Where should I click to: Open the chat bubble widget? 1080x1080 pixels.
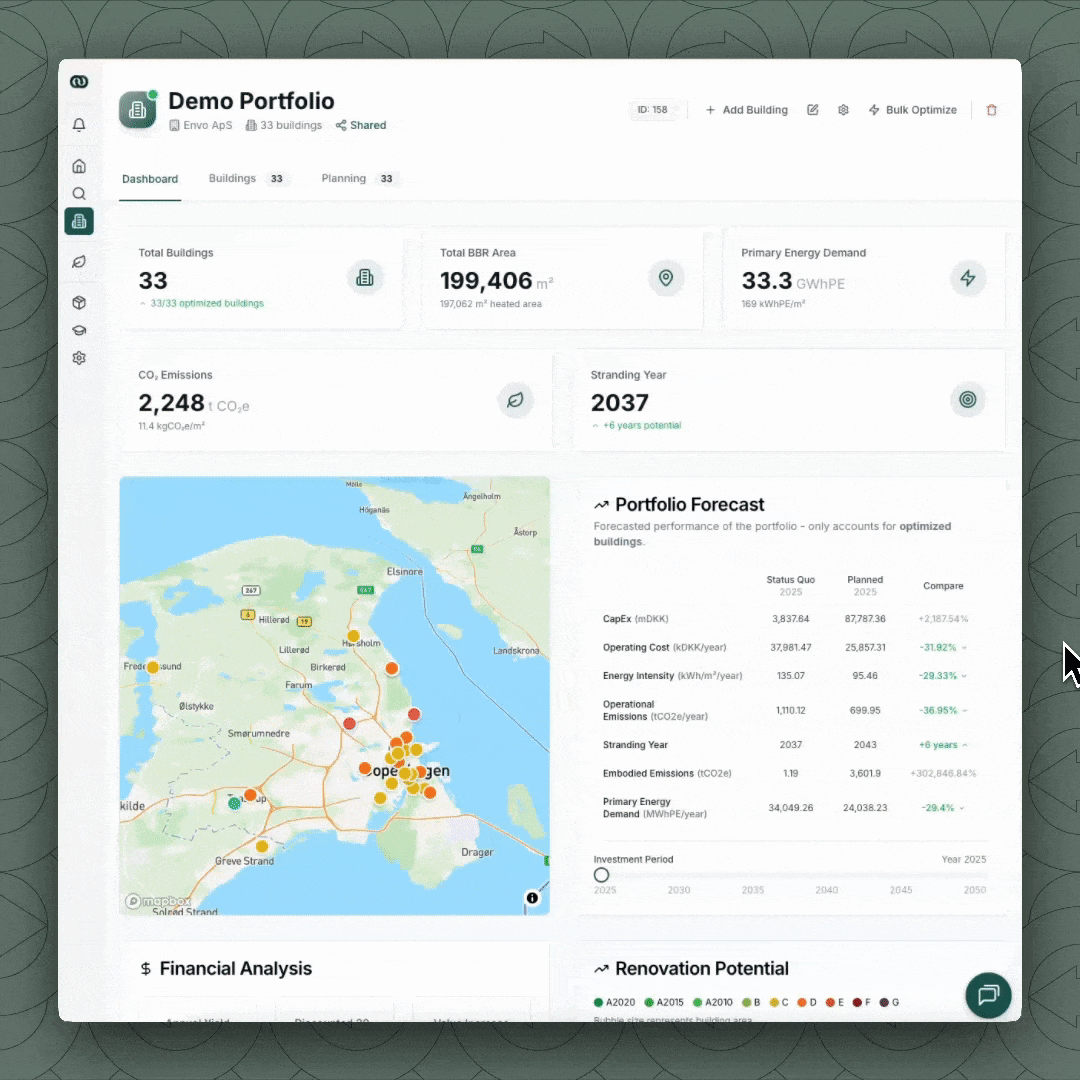[988, 995]
